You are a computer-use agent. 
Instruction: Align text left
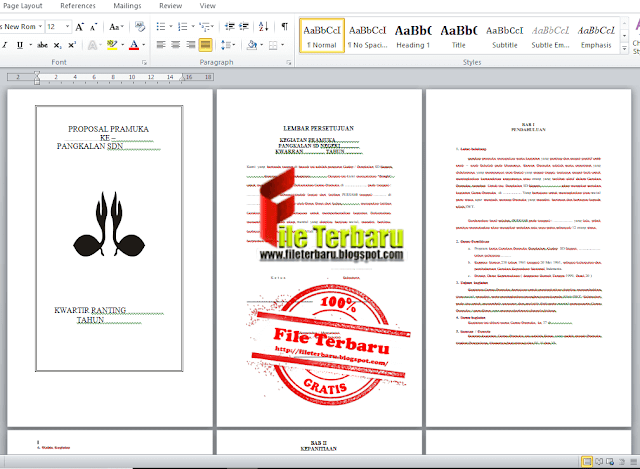tap(161, 45)
